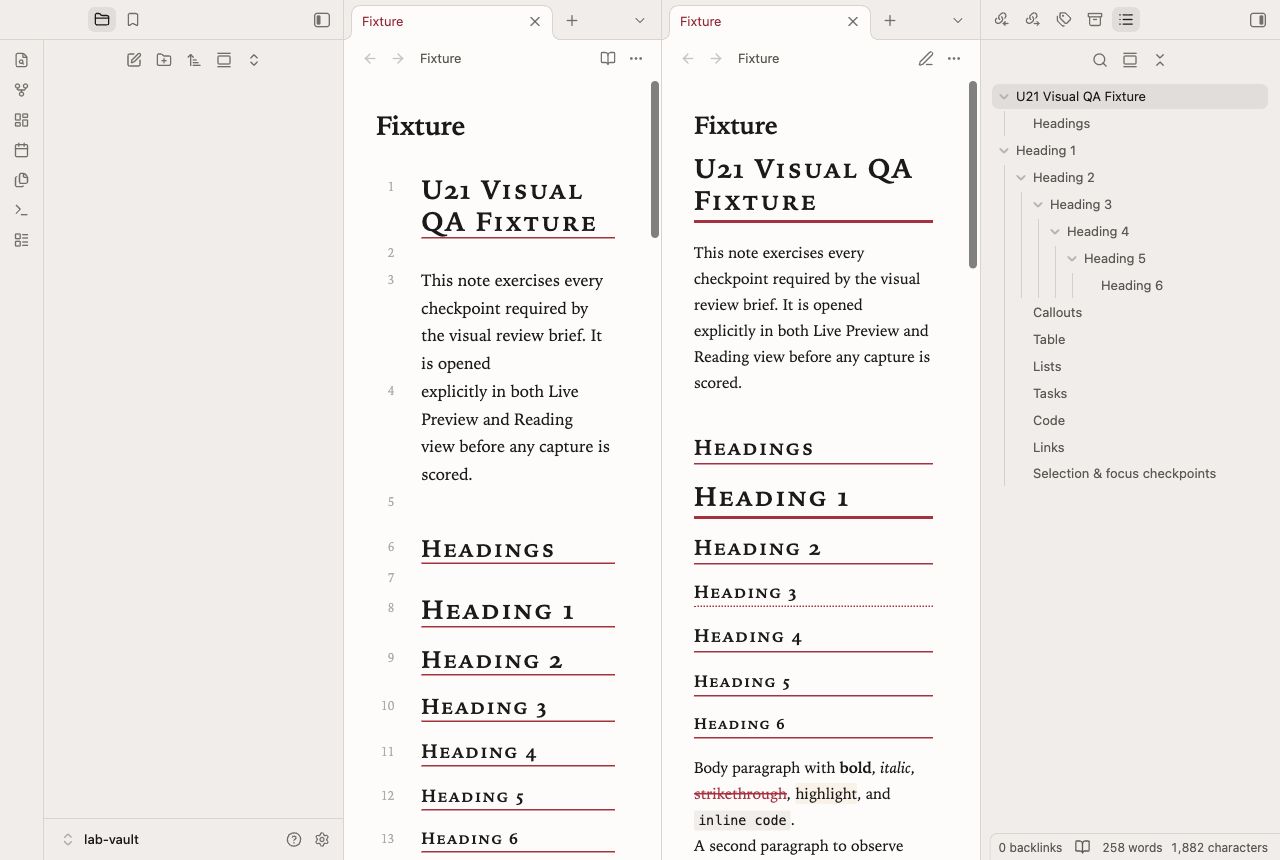Search headings in the outline panel
The image size is (1280, 860).
(x=1100, y=60)
